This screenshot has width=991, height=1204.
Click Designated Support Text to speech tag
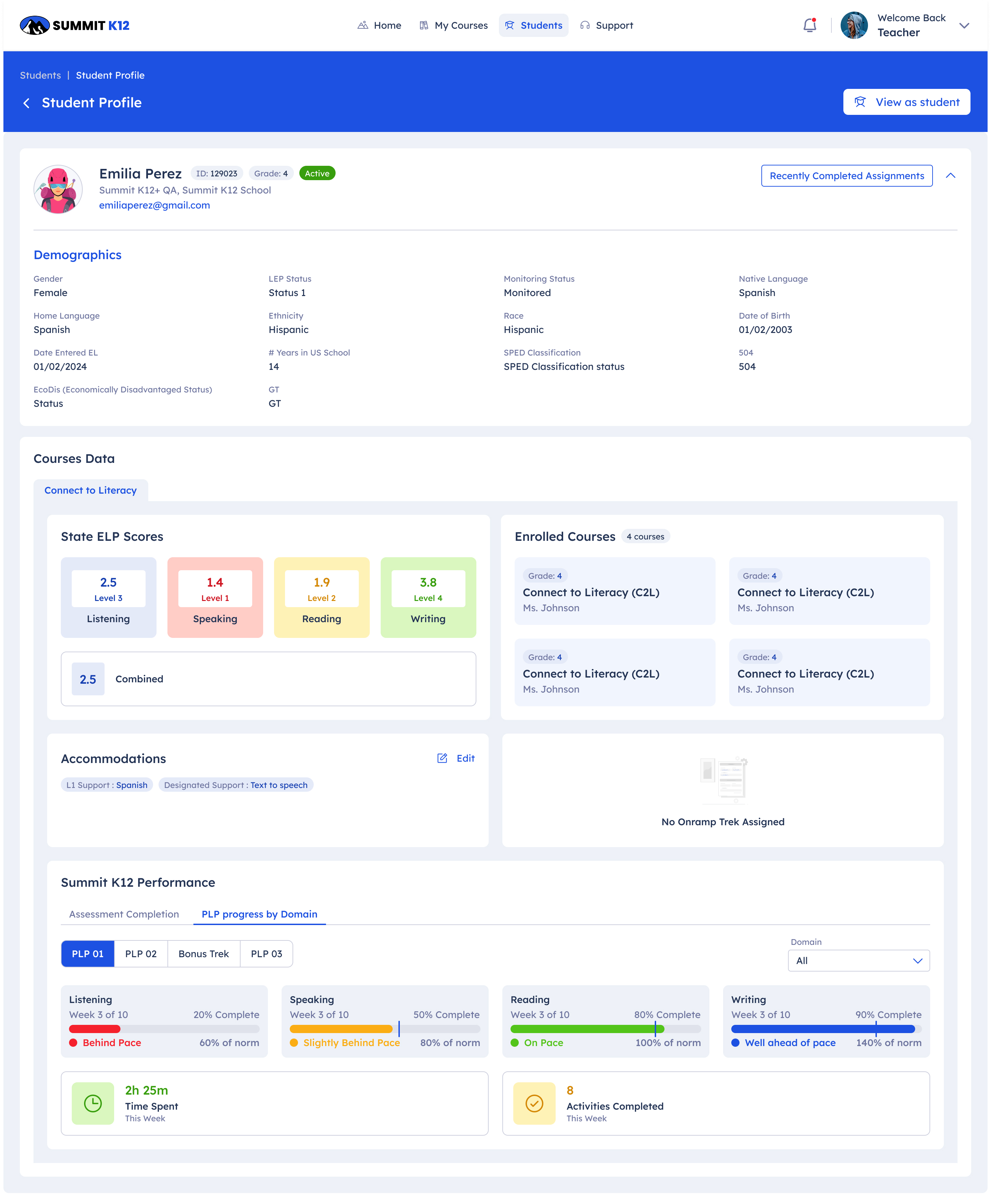coord(236,785)
